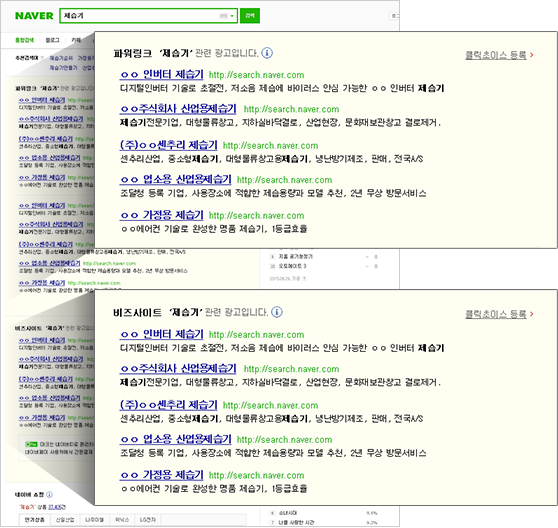Viewport: 558px width, 528px height.
Task: Switch to the 카페 tab
Action: click(76, 40)
